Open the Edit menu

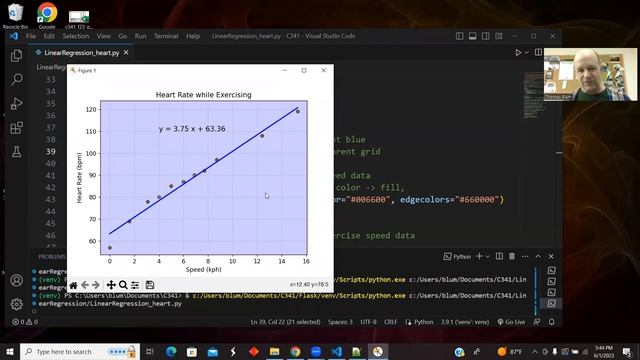pos(49,36)
